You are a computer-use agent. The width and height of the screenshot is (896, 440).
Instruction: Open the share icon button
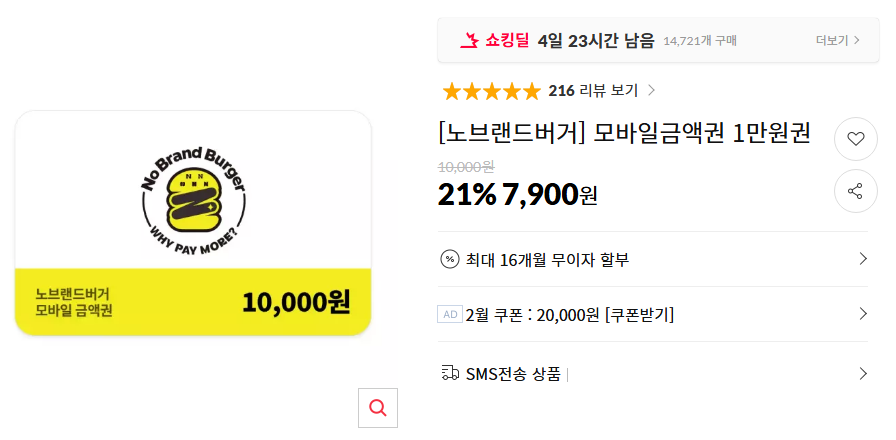[855, 191]
